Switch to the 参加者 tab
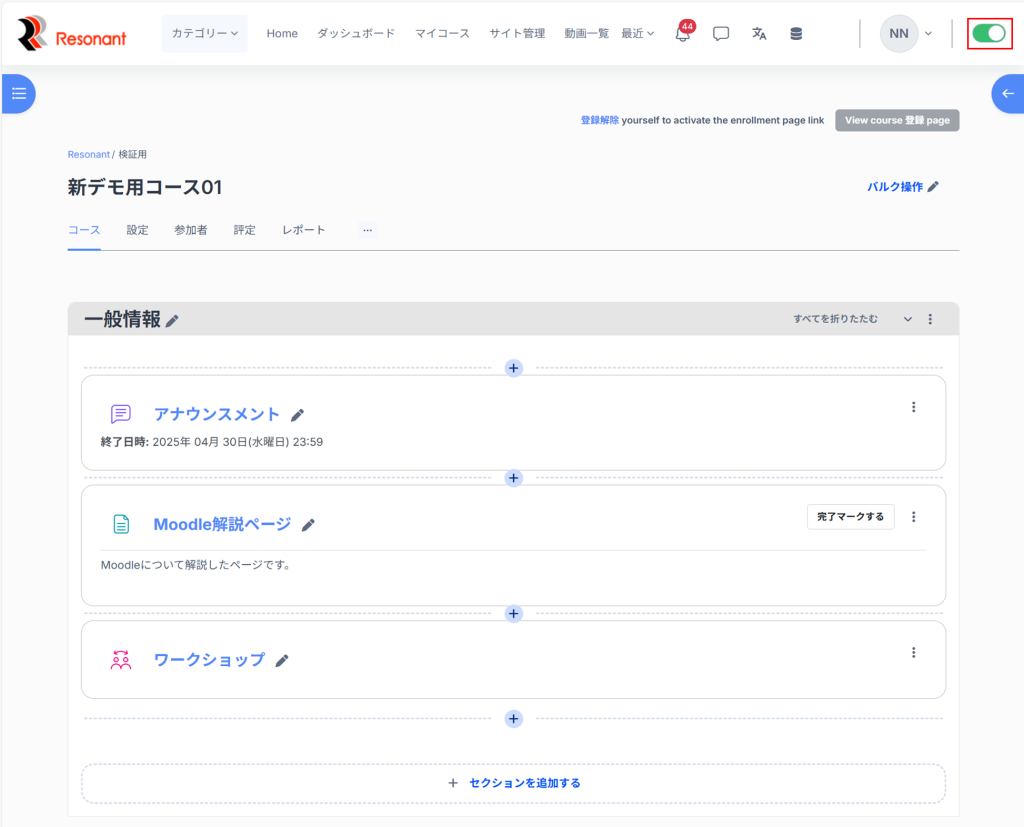 [191, 230]
